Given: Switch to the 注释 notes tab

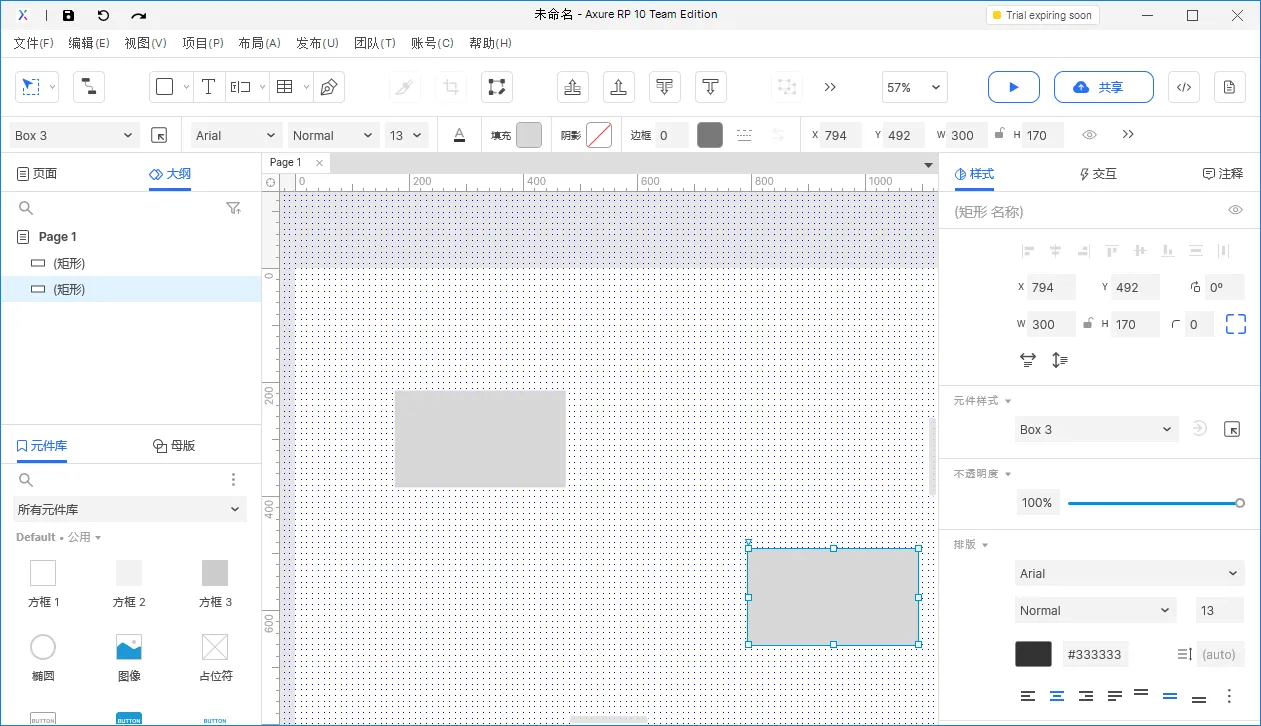Looking at the screenshot, I should (x=1222, y=174).
